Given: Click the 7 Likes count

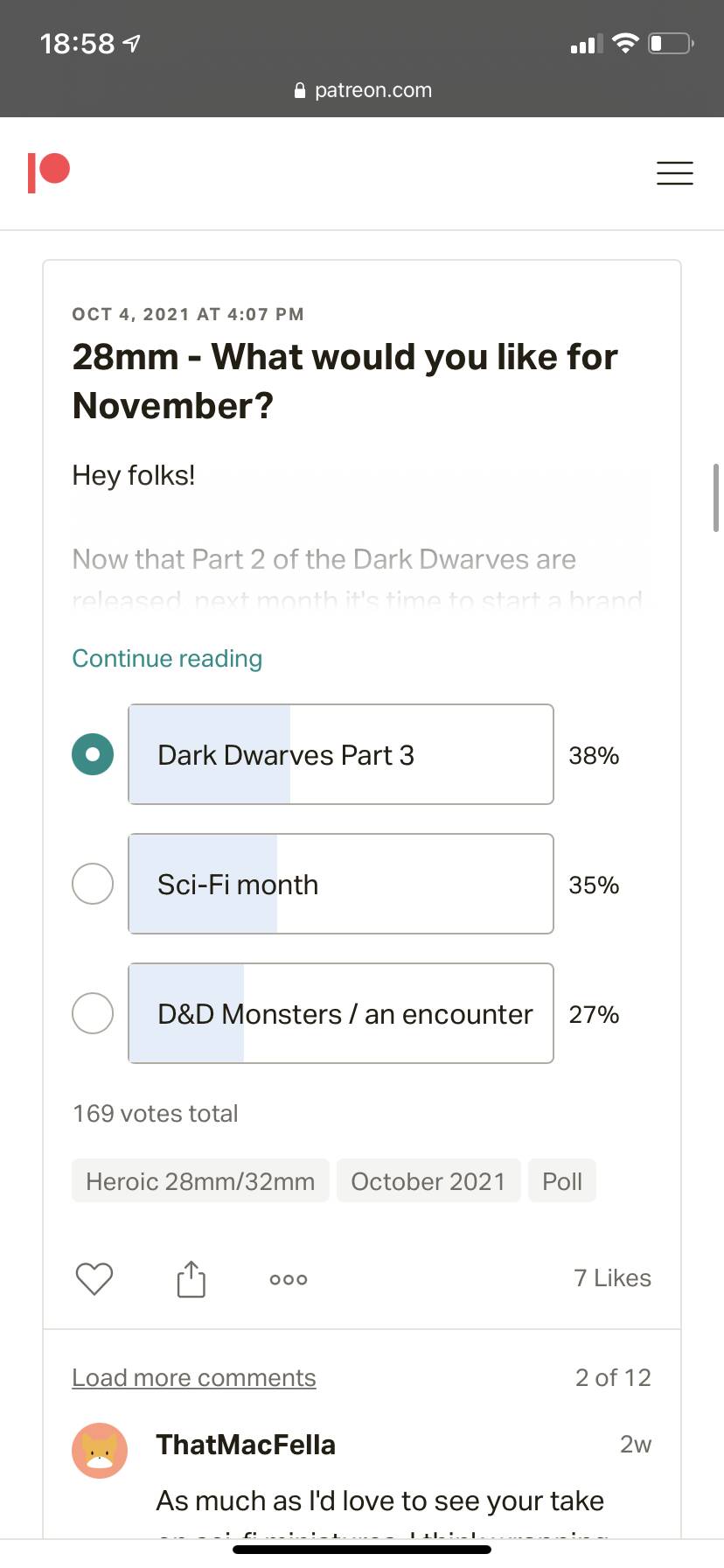Looking at the screenshot, I should click(x=612, y=1278).
